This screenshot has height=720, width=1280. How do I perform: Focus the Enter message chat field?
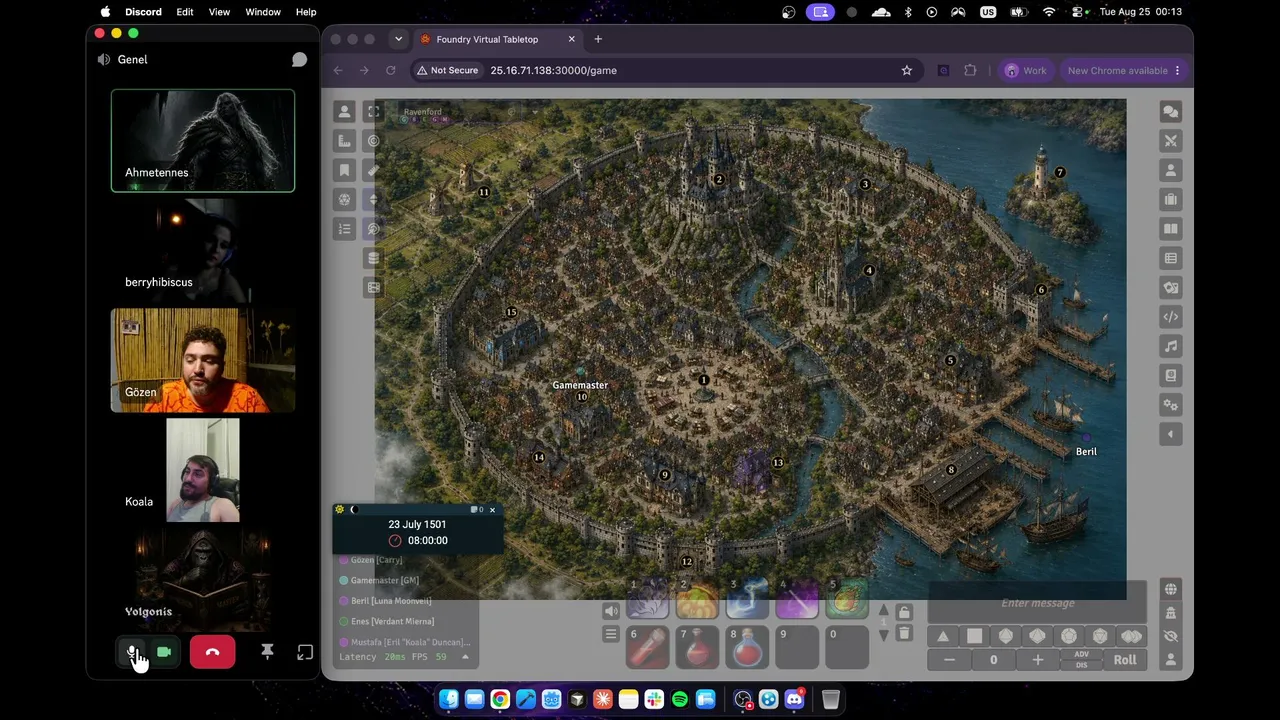(x=1038, y=603)
